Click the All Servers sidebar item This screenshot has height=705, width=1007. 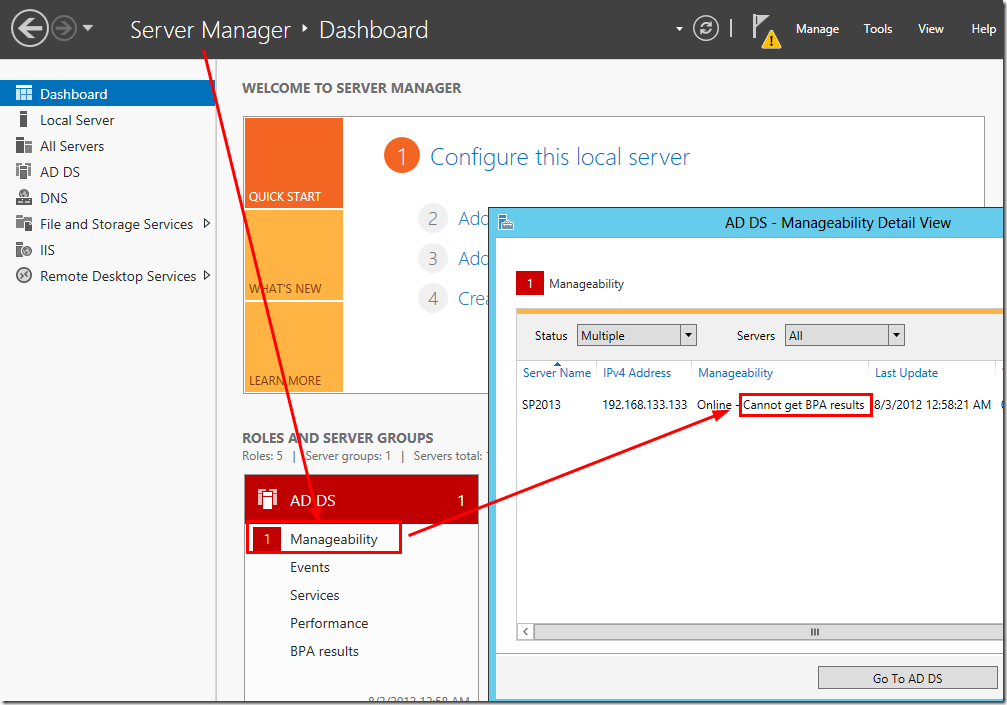71,146
